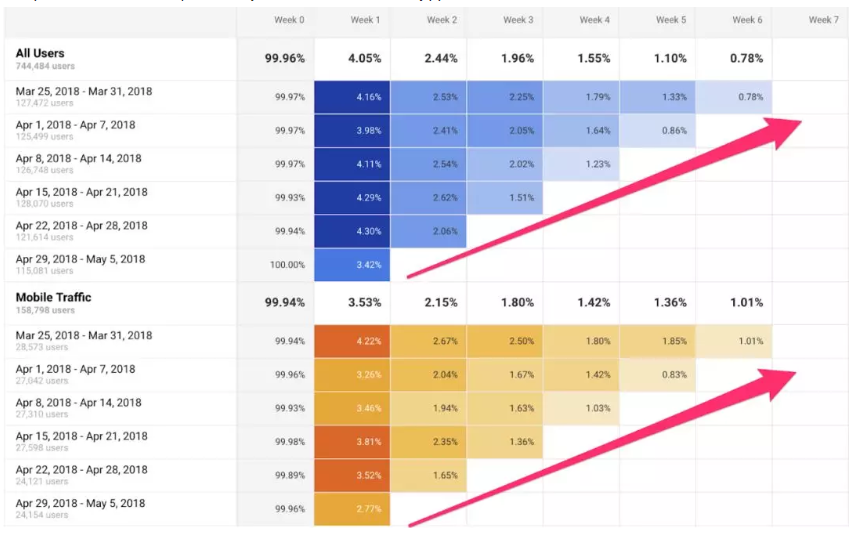Click the Week 3 column header

[517, 20]
